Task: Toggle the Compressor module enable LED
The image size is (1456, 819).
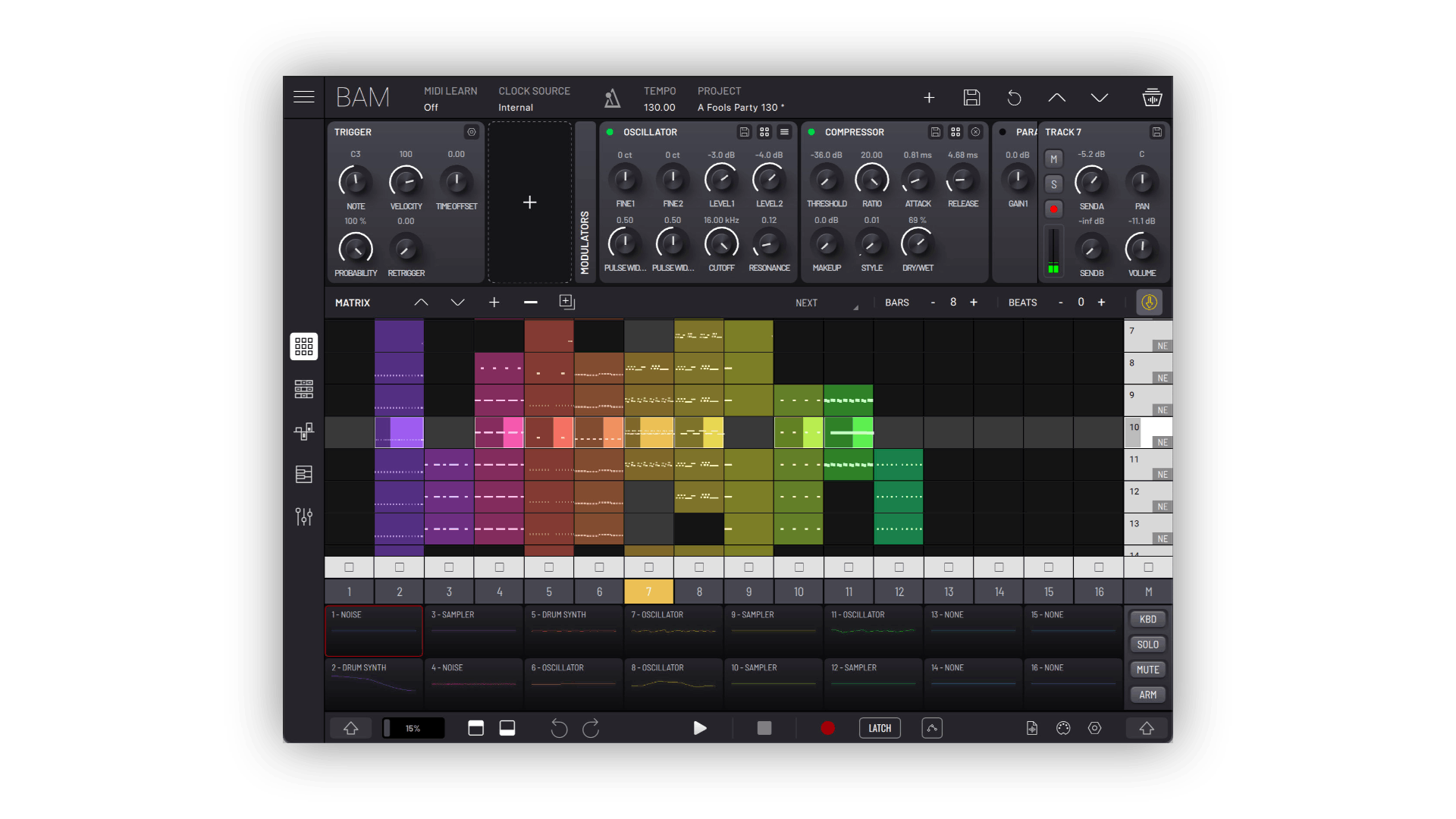Action: (811, 132)
